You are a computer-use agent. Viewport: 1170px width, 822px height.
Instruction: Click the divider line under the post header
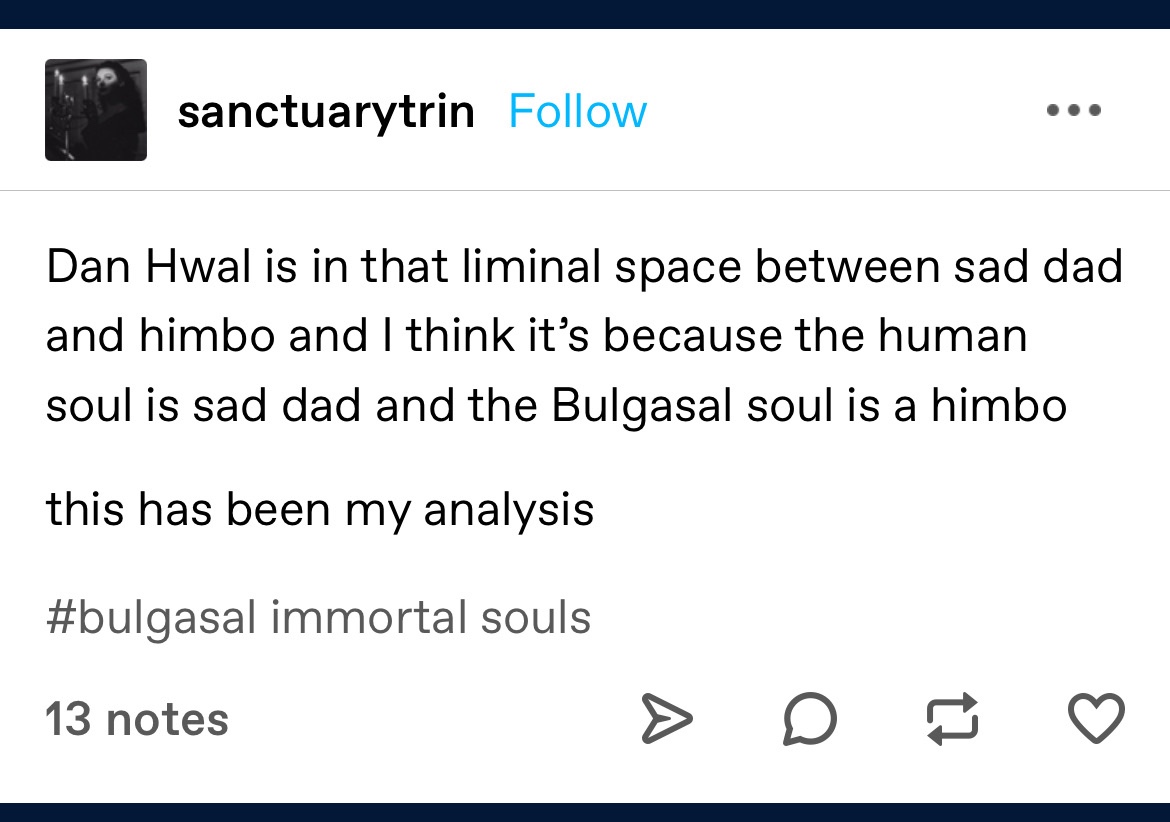[585, 190]
